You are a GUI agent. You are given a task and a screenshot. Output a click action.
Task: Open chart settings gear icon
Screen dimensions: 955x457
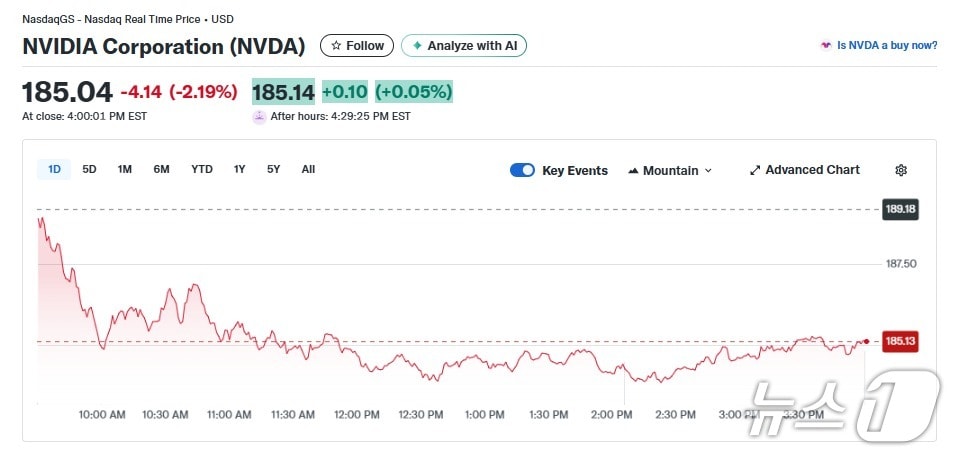pyautogui.click(x=901, y=170)
